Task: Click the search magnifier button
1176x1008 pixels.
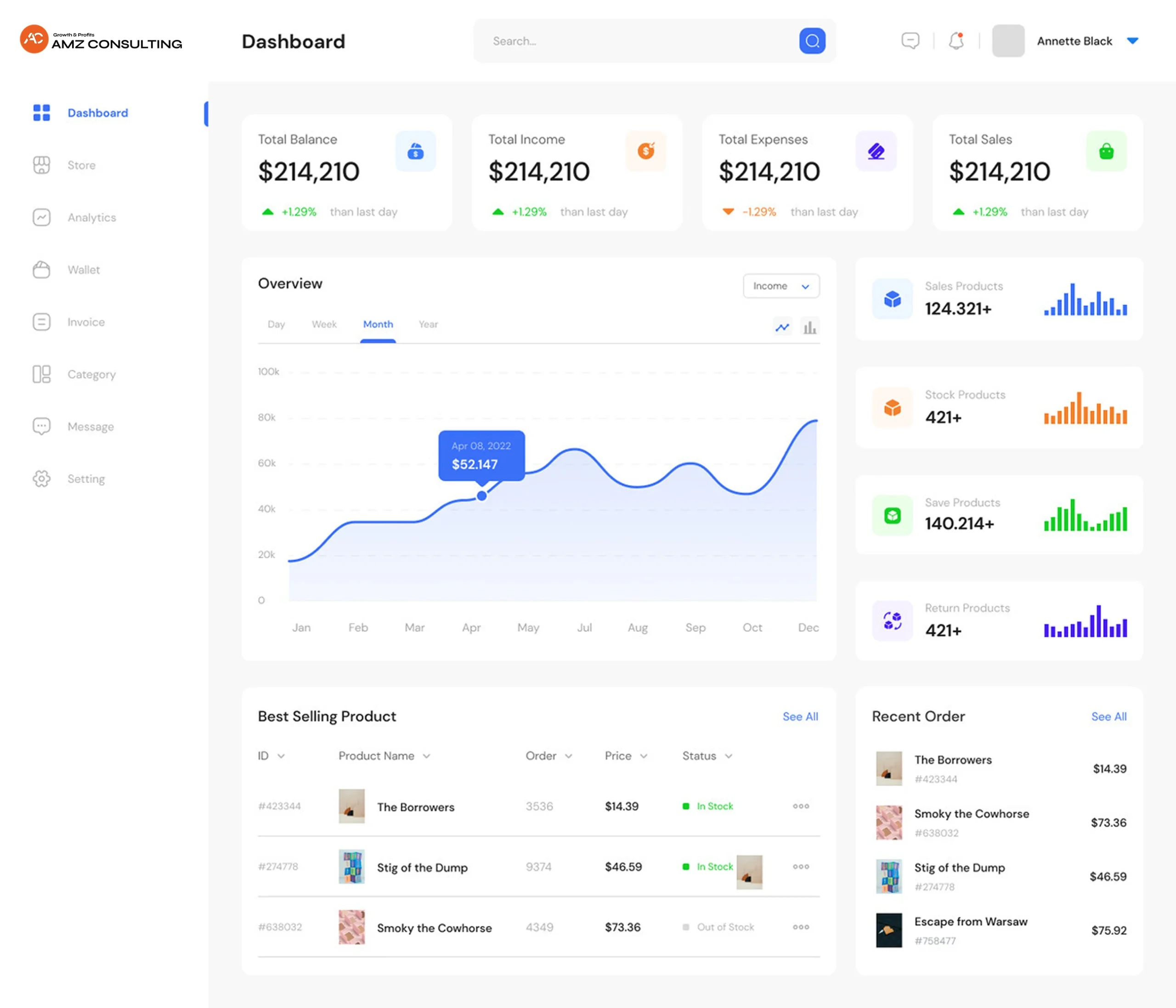Action: pos(812,41)
